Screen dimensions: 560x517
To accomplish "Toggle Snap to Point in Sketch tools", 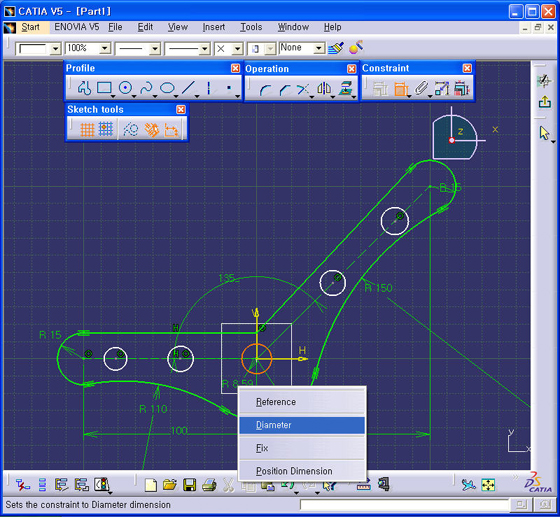I will tap(106, 129).
